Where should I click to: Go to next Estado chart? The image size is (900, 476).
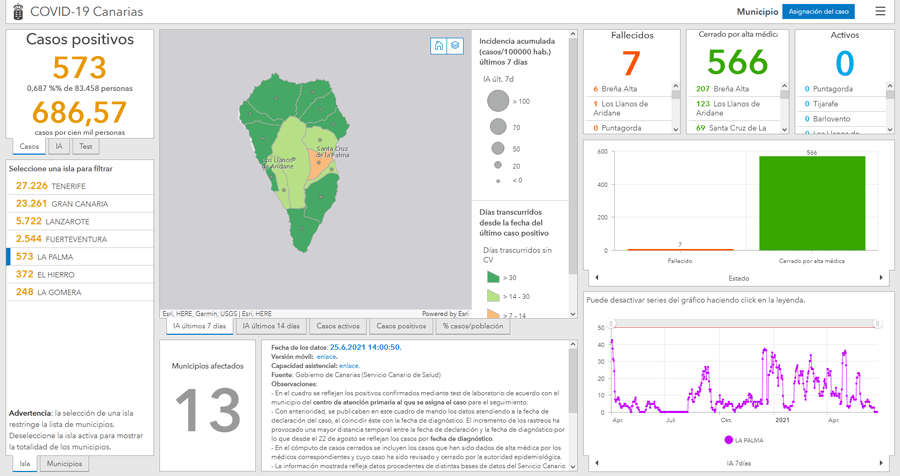(x=881, y=278)
